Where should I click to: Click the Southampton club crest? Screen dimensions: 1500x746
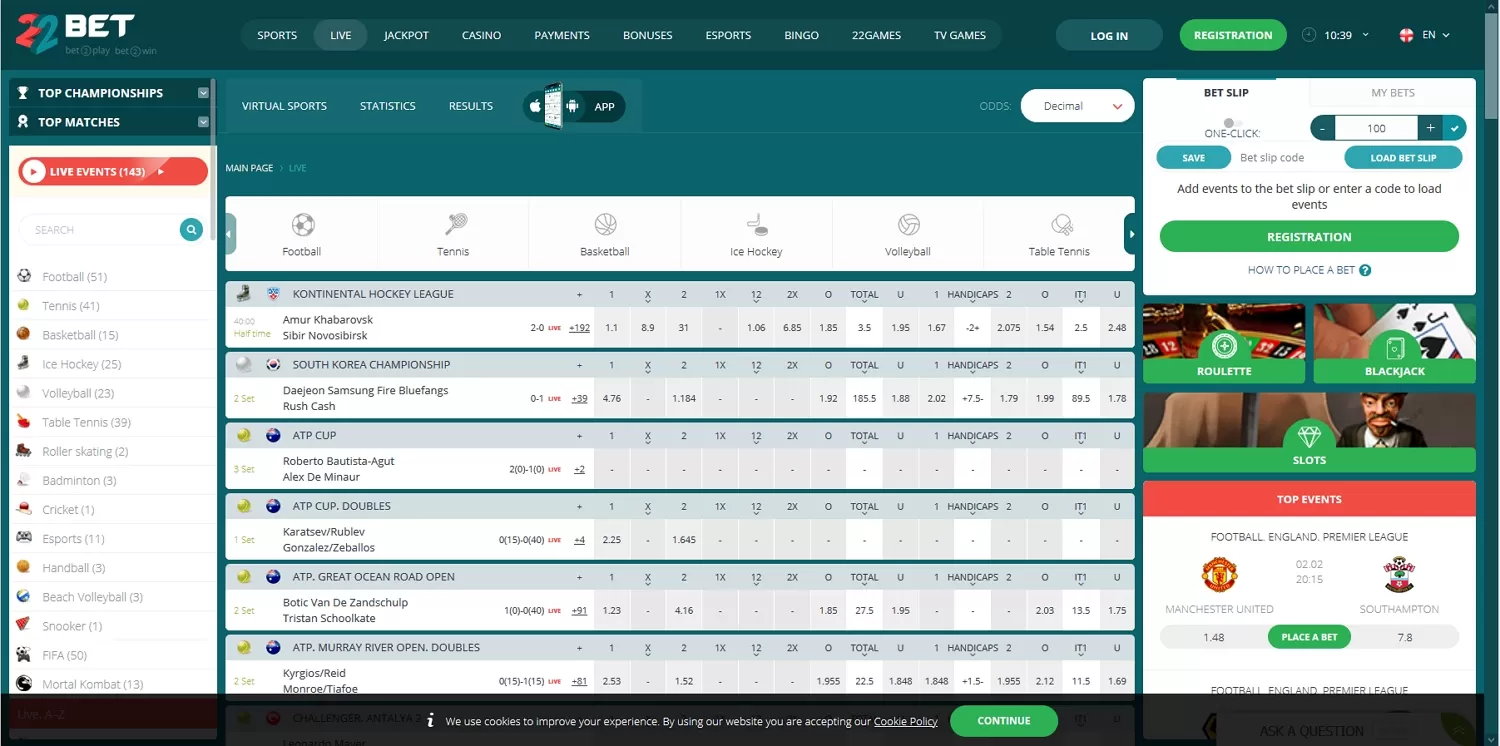click(1399, 575)
